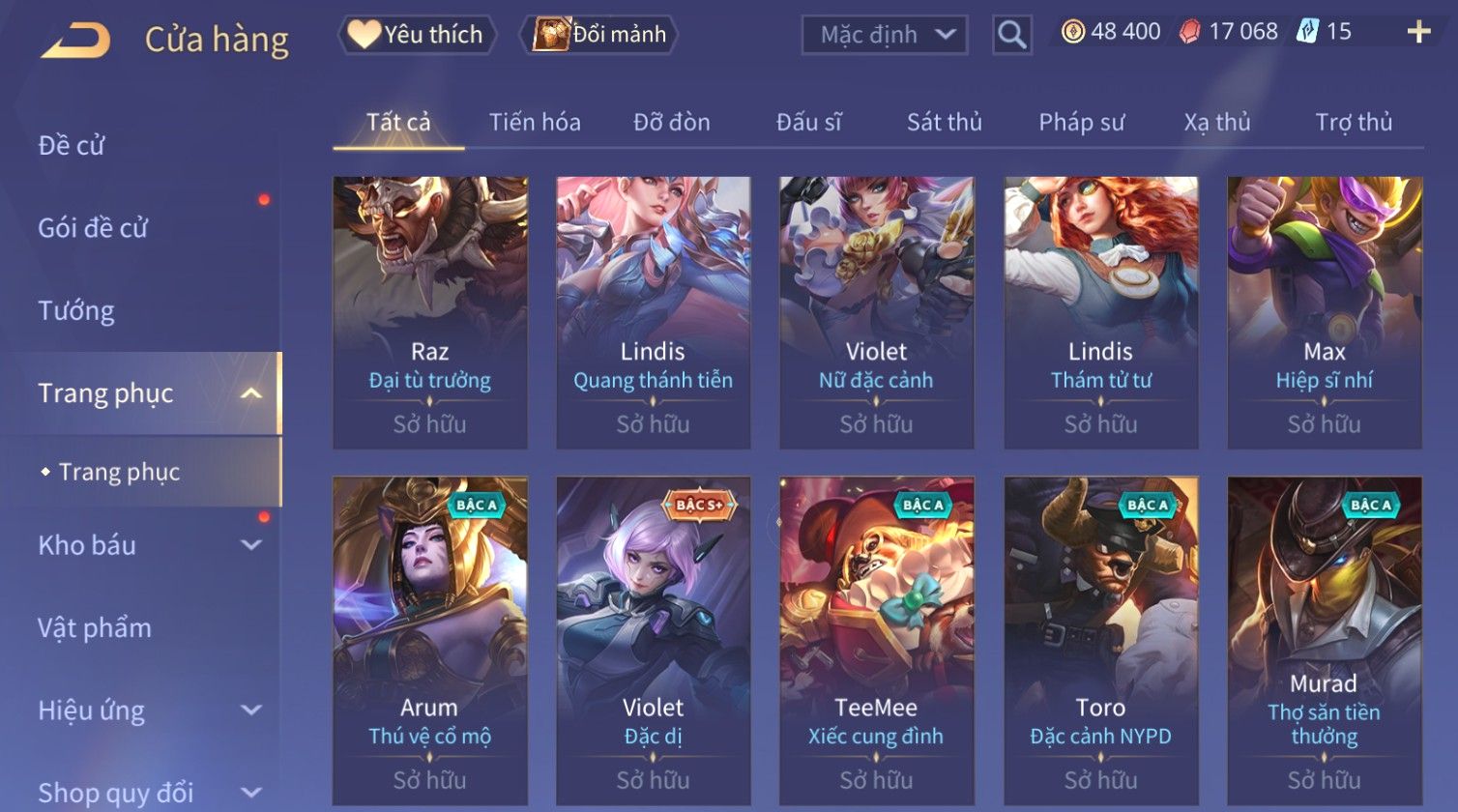The image size is (1458, 812).
Task: Collapse the Trang phục sidebar section
Action: 250,393
